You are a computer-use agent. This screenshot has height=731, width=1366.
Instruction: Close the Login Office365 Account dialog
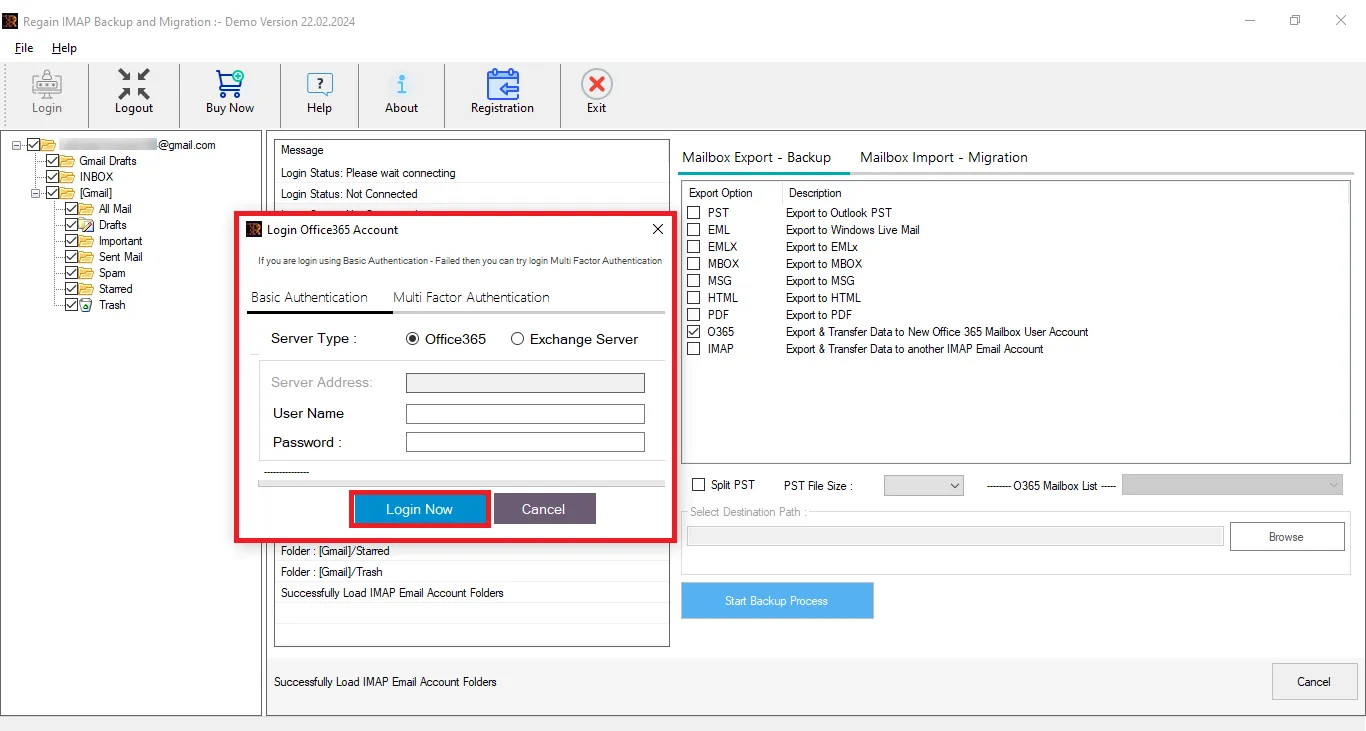[658, 229]
